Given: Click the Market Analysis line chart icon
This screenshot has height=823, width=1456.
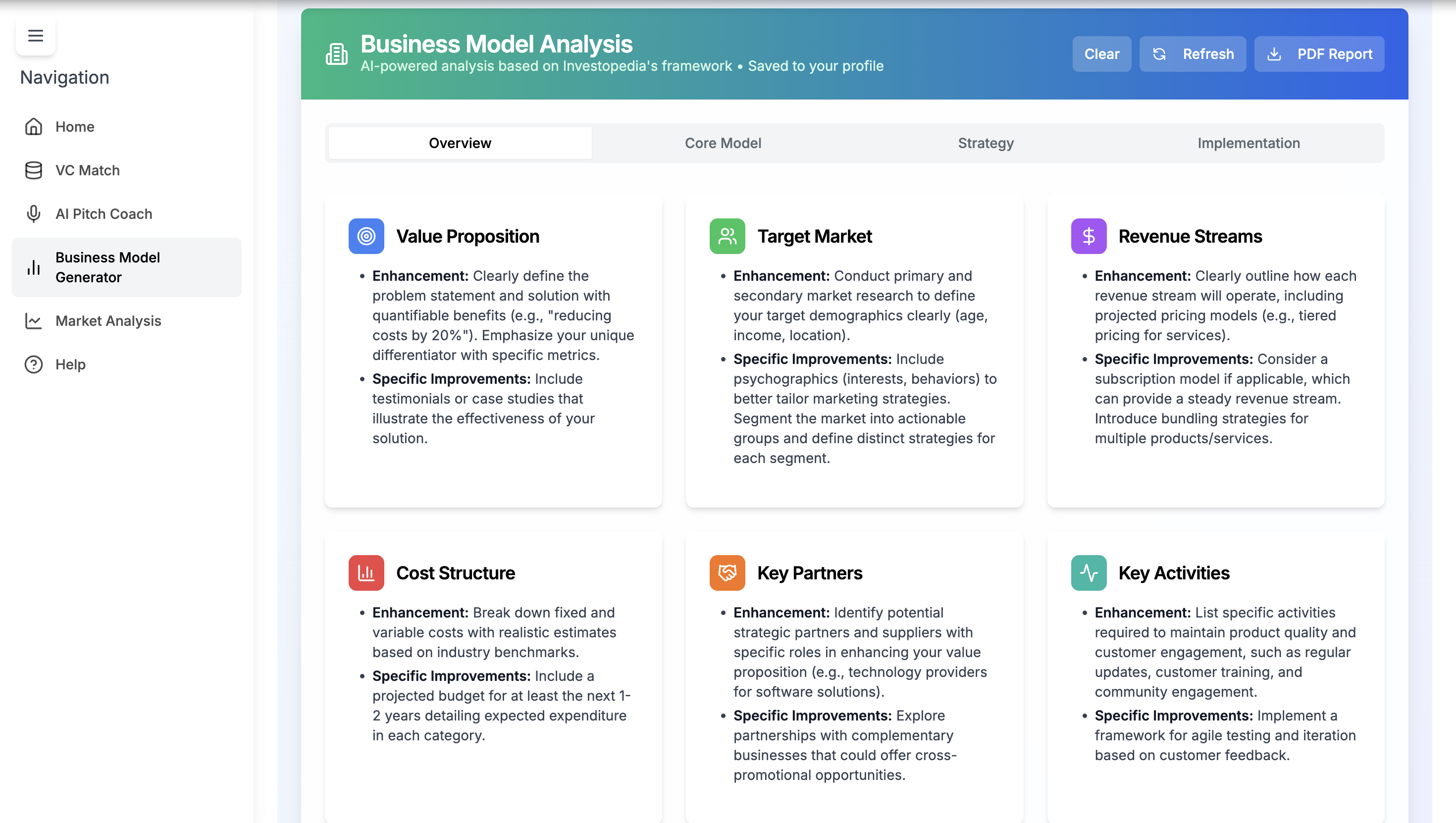Looking at the screenshot, I should click(34, 321).
